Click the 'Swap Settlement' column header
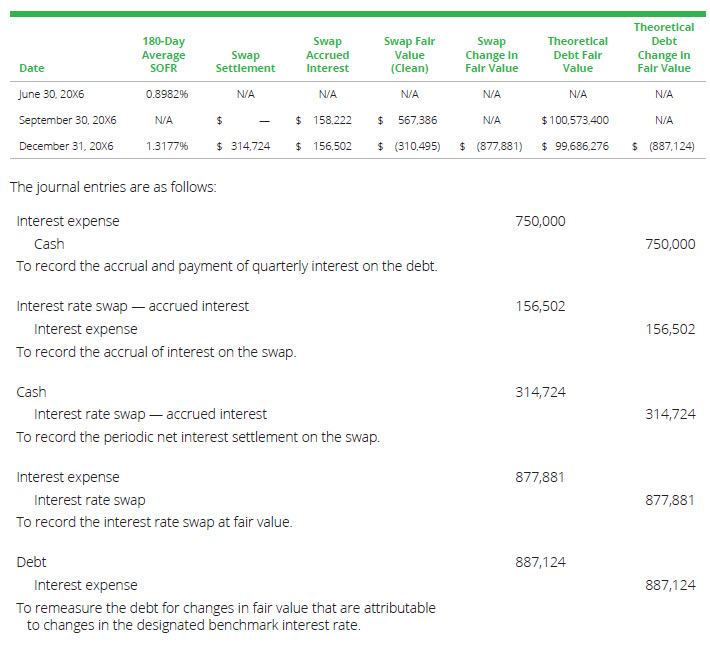 (x=245, y=62)
